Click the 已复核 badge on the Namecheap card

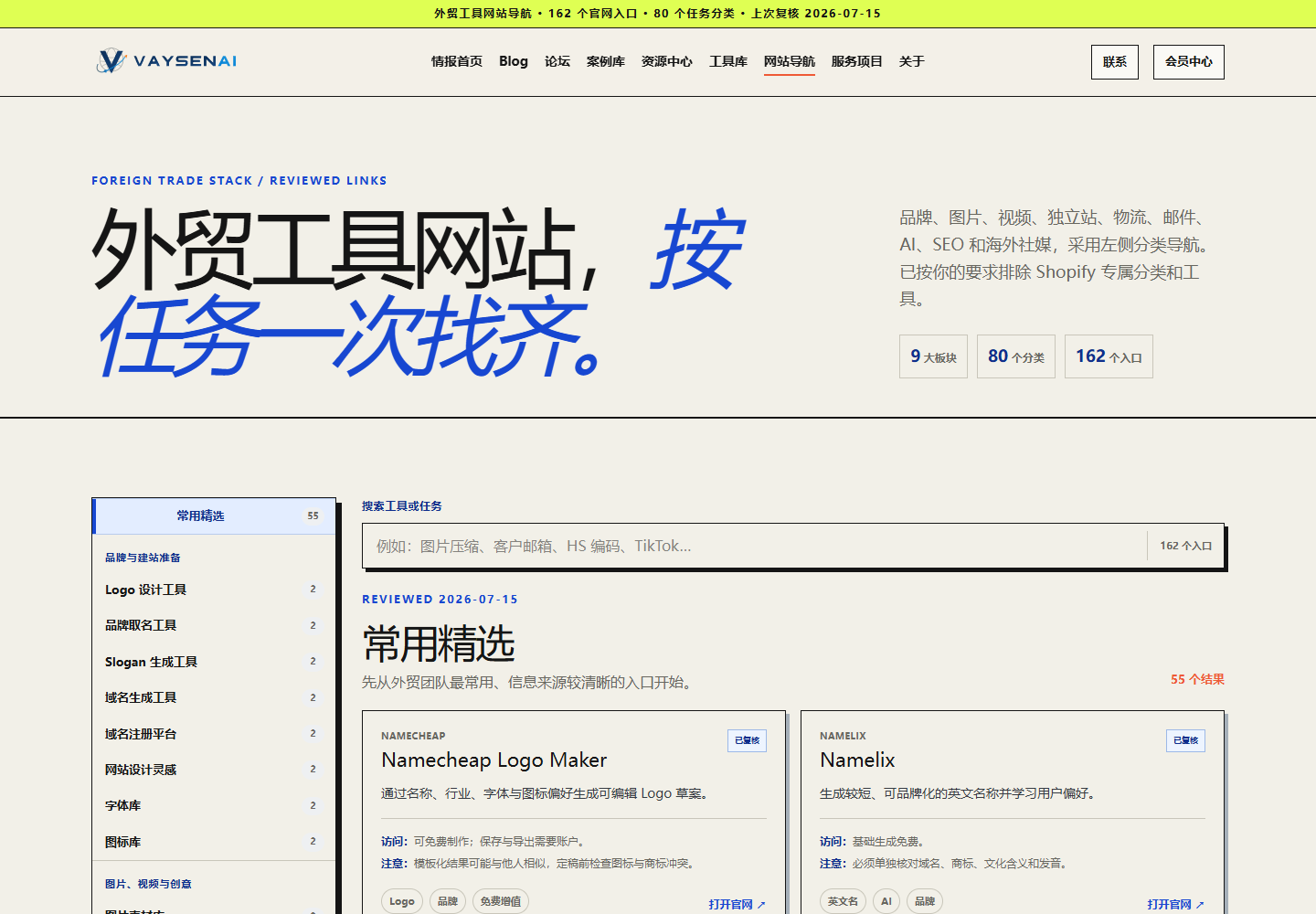tap(747, 740)
